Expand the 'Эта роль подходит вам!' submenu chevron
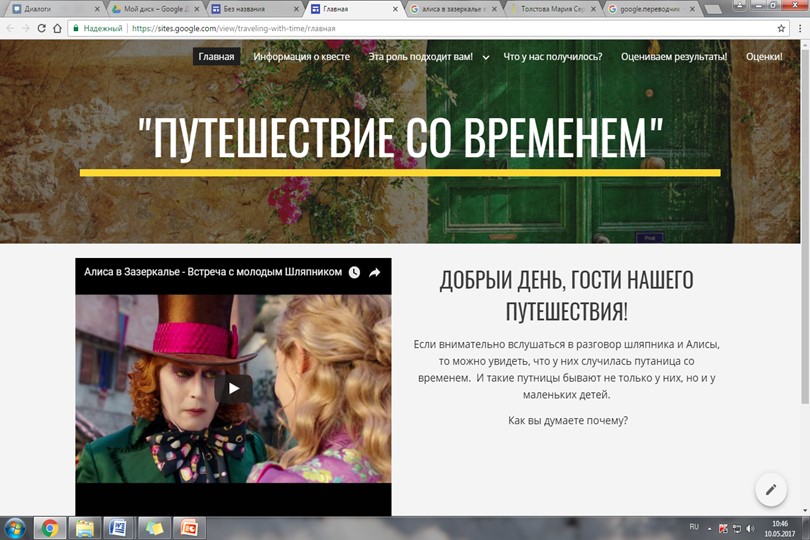The image size is (810, 540). tap(486, 57)
